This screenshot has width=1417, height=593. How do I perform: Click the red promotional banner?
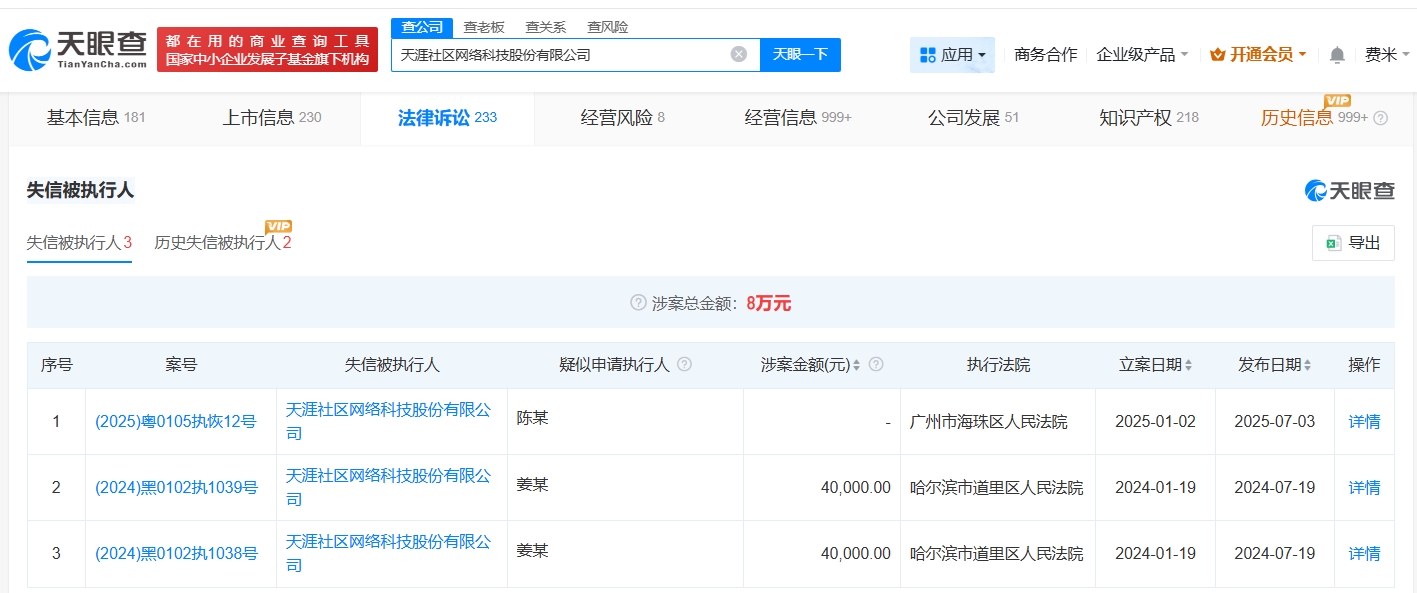click(x=267, y=49)
